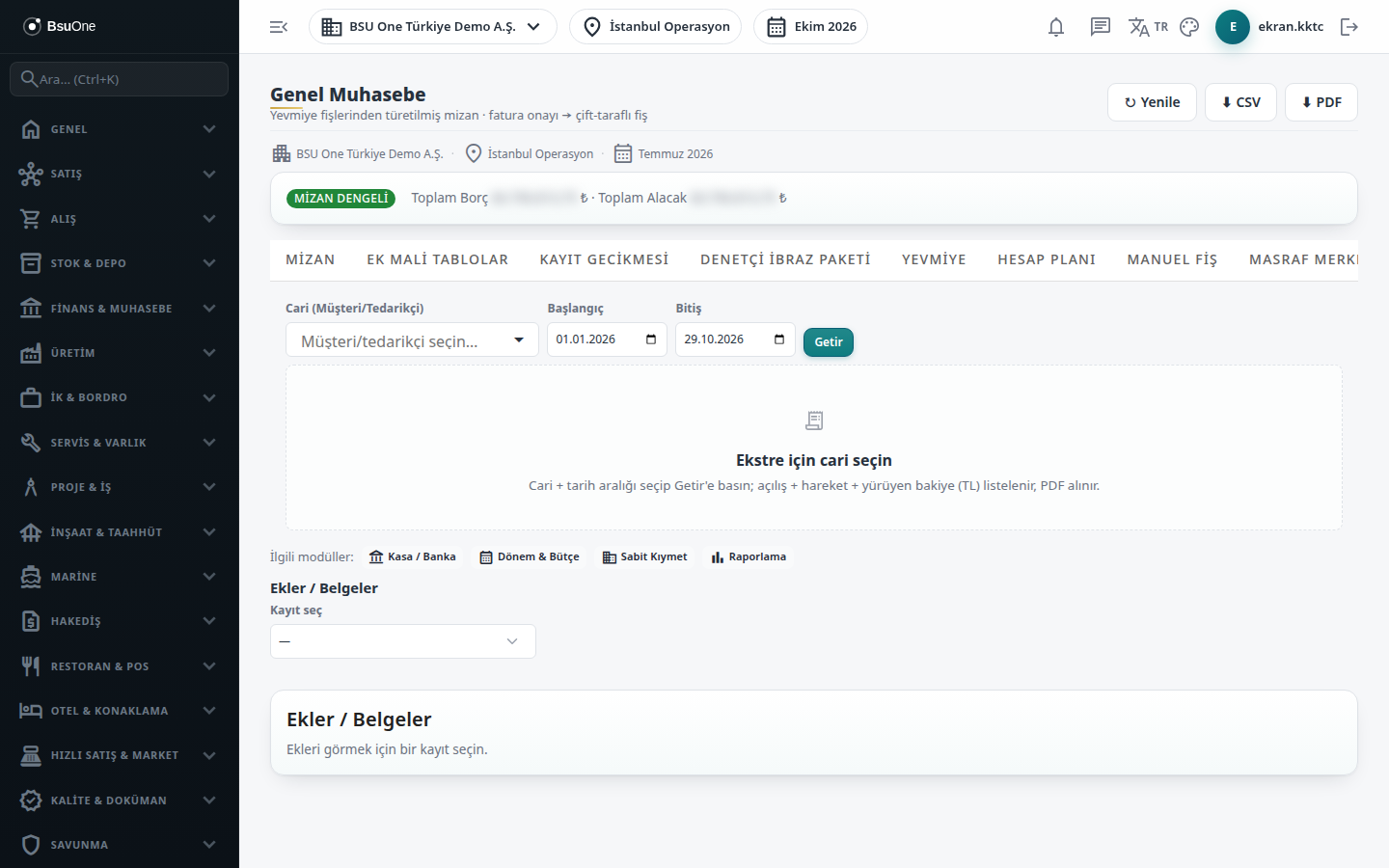Focus the Ara search field
The image size is (1389, 868).
(x=120, y=79)
